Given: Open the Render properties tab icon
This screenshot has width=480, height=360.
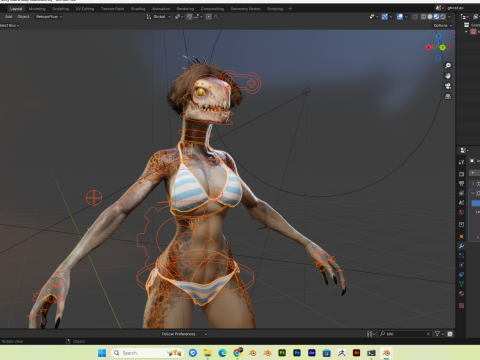Looking at the screenshot, I should click(x=461, y=174).
